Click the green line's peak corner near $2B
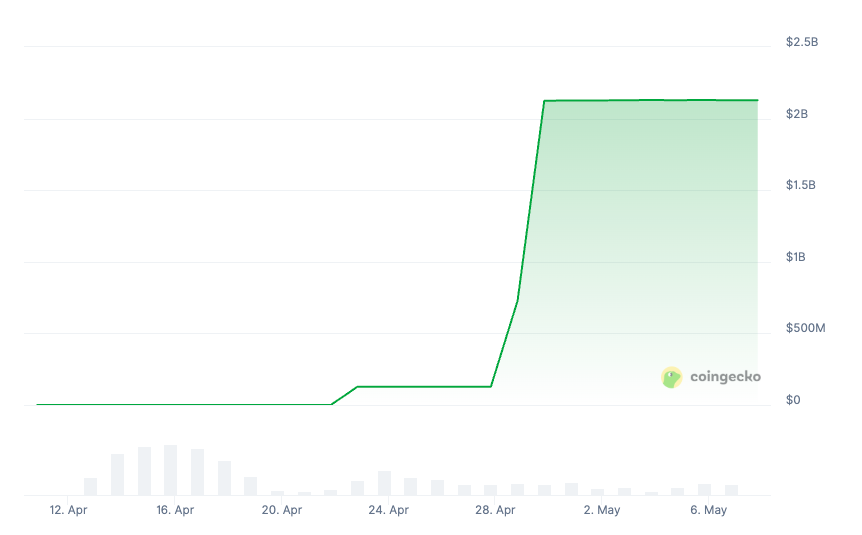 click(x=544, y=101)
